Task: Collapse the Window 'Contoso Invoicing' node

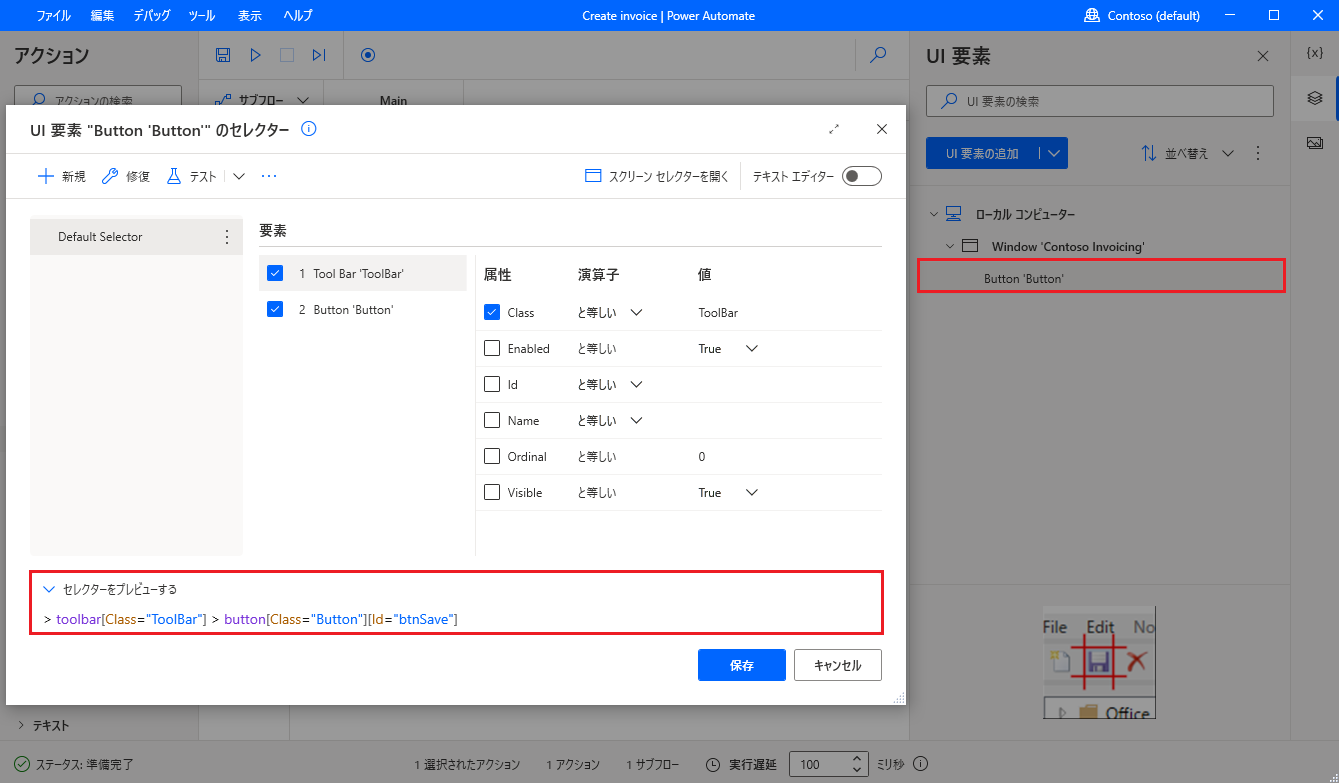Action: [x=950, y=246]
